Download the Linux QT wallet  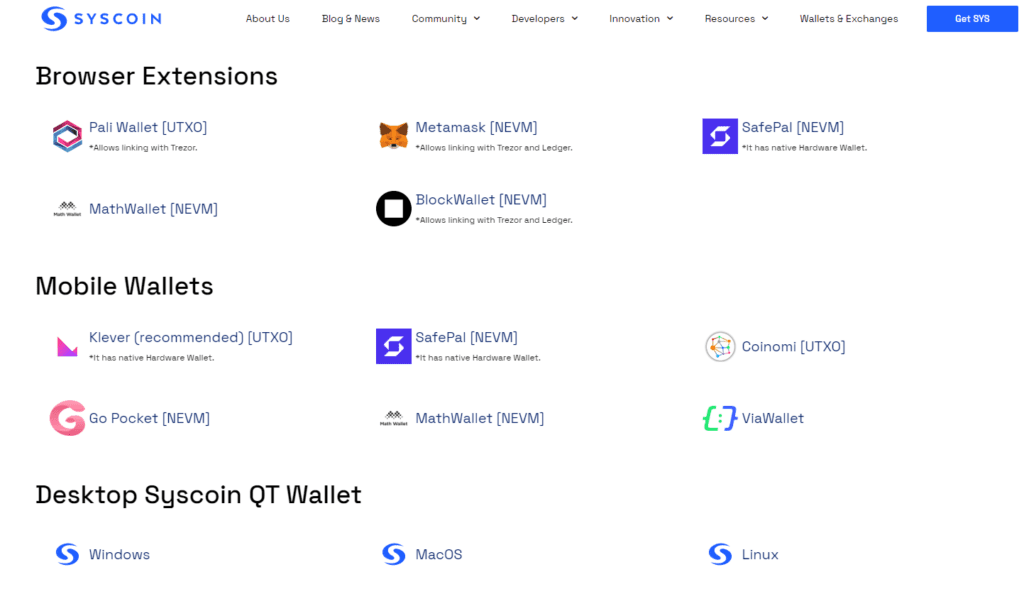[x=760, y=555]
